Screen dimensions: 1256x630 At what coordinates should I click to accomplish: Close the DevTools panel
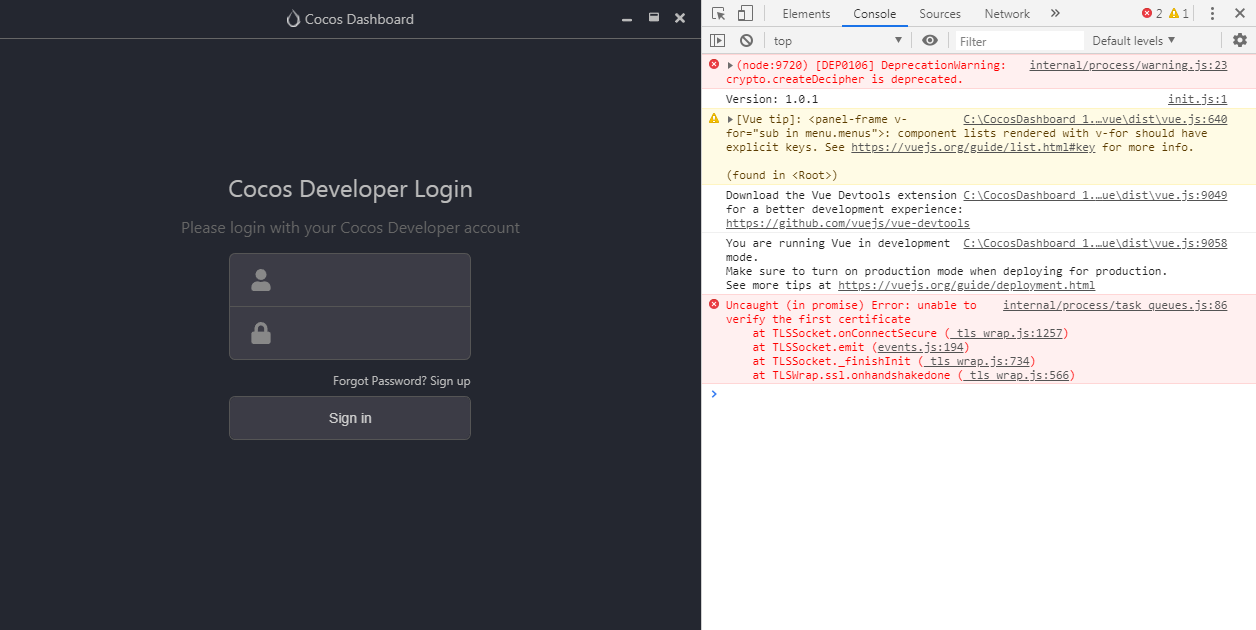coord(1239,14)
